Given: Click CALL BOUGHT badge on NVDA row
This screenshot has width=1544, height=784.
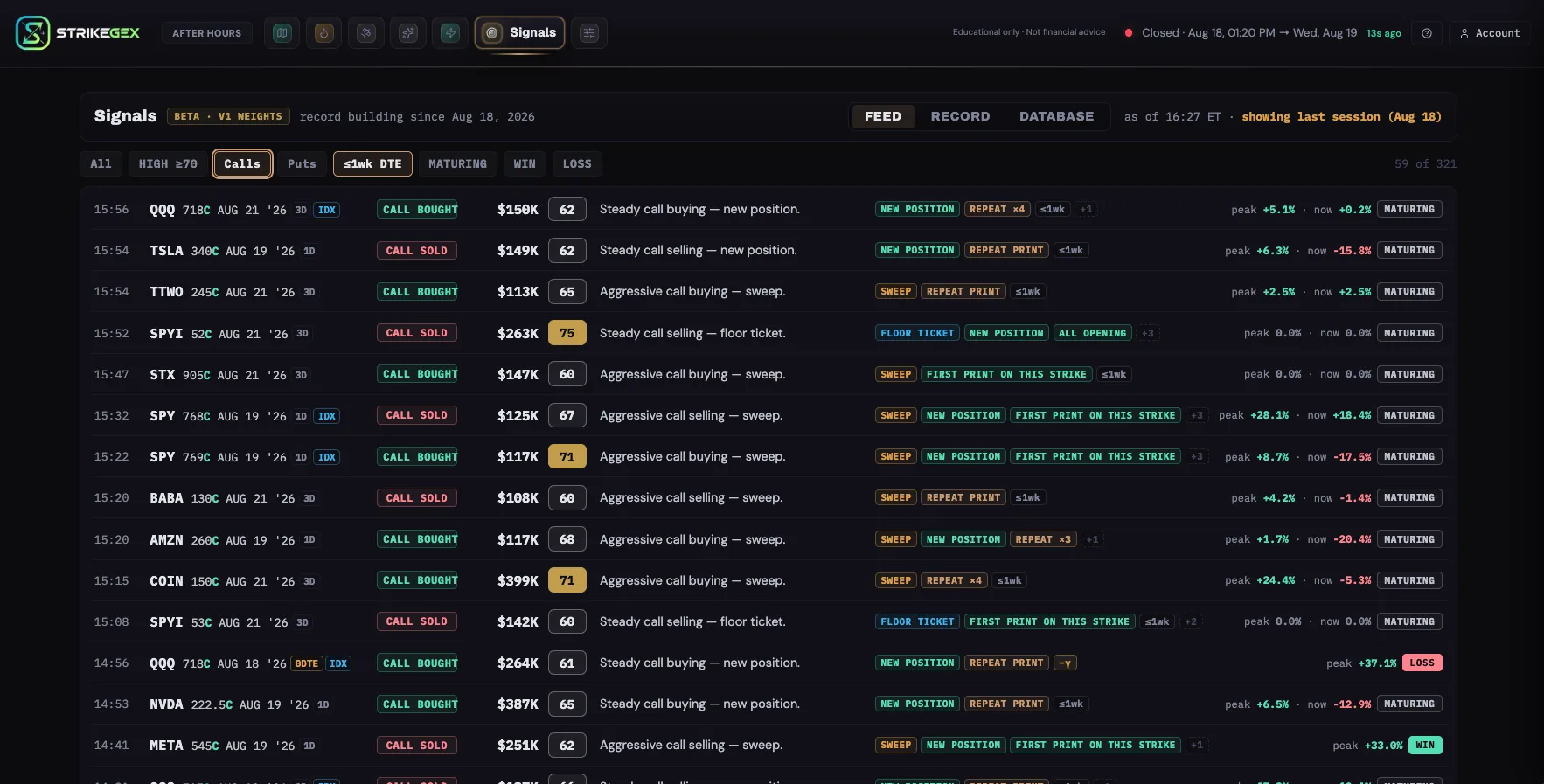Looking at the screenshot, I should click(x=417, y=704).
